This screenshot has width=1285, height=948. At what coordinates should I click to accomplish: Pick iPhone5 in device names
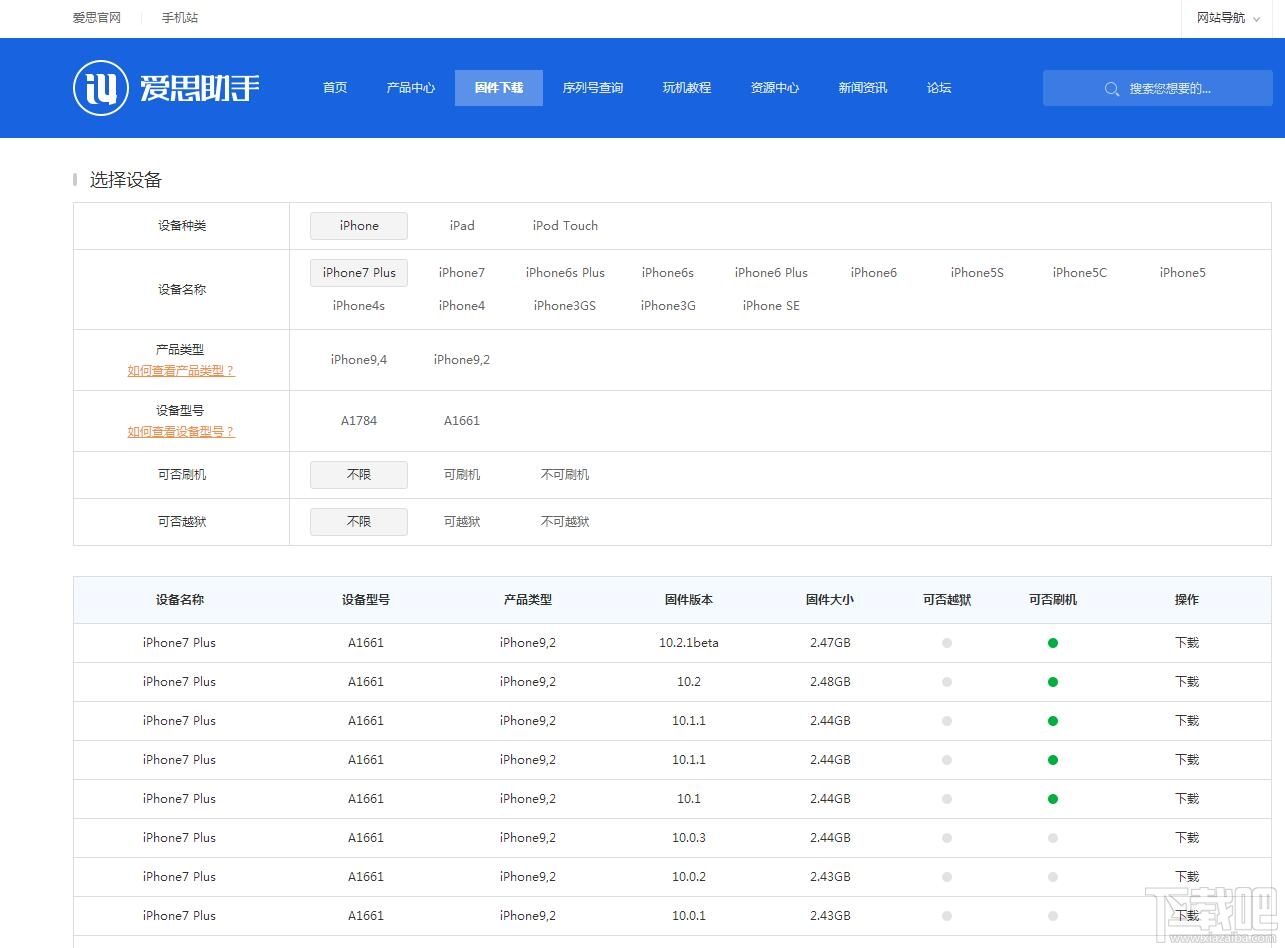click(x=1183, y=273)
